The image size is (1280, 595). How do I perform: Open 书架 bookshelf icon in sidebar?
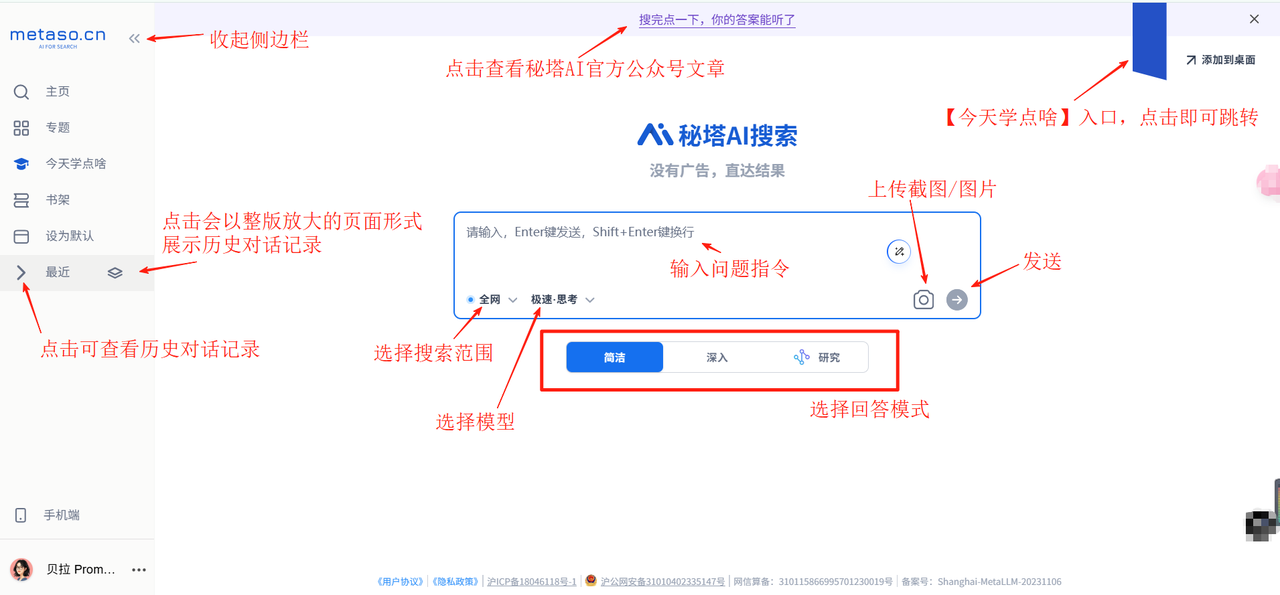coord(21,200)
